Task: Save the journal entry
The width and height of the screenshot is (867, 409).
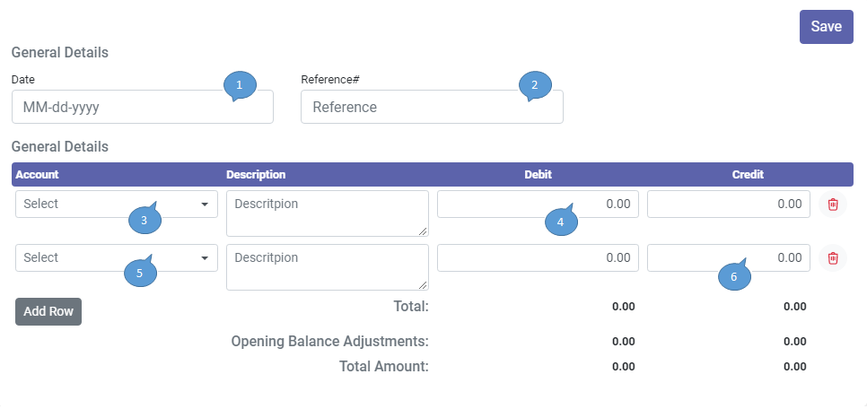Action: click(x=826, y=27)
